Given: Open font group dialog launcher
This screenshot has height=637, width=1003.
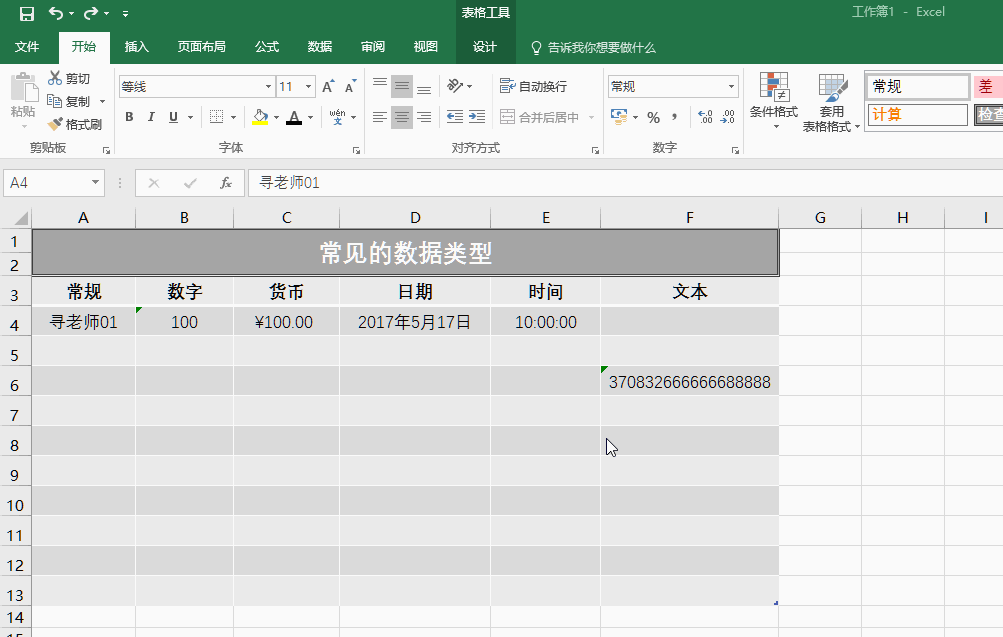Looking at the screenshot, I should click(356, 150).
